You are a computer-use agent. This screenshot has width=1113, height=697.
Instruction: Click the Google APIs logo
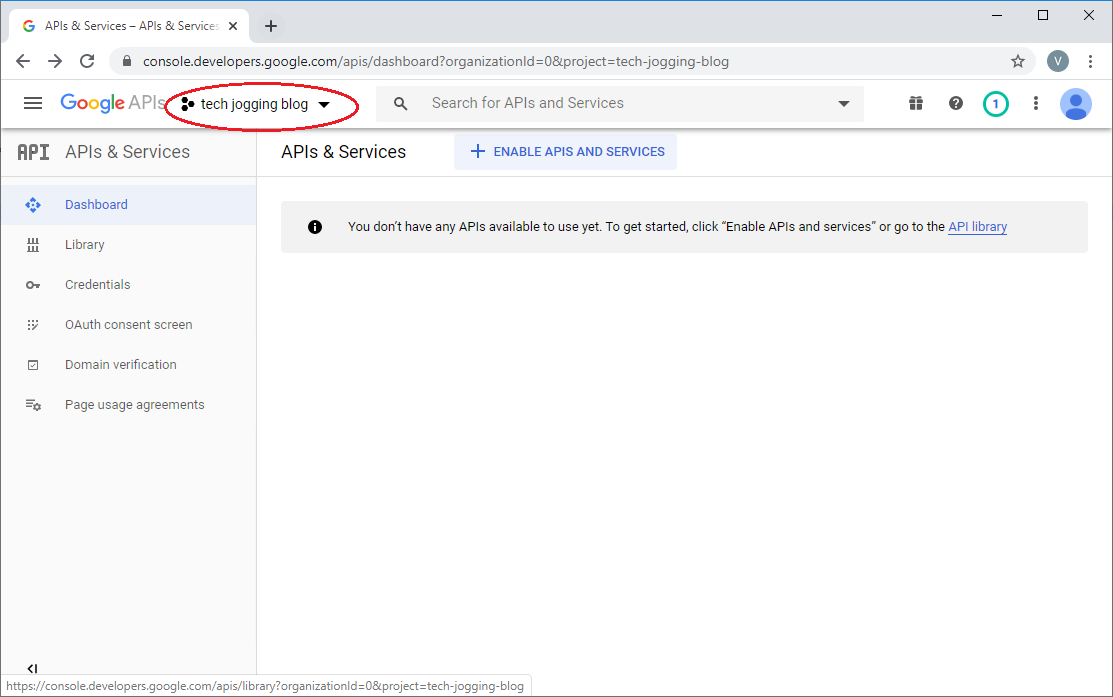pyautogui.click(x=112, y=104)
